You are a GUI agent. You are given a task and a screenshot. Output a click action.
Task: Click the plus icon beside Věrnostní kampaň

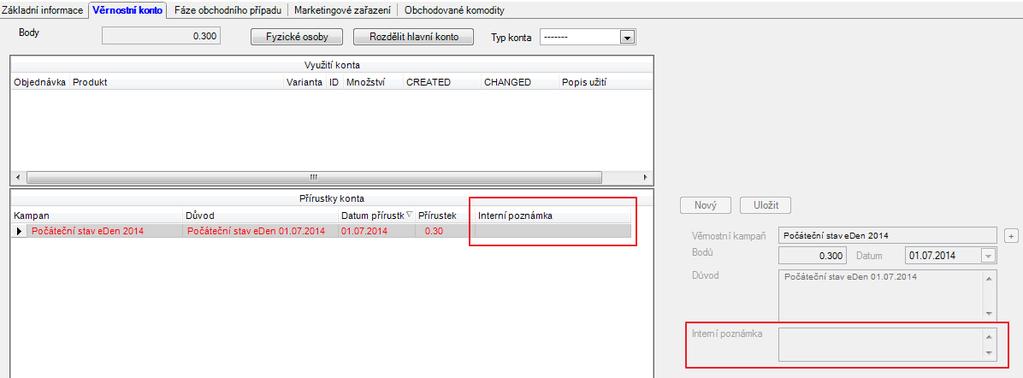point(1010,235)
